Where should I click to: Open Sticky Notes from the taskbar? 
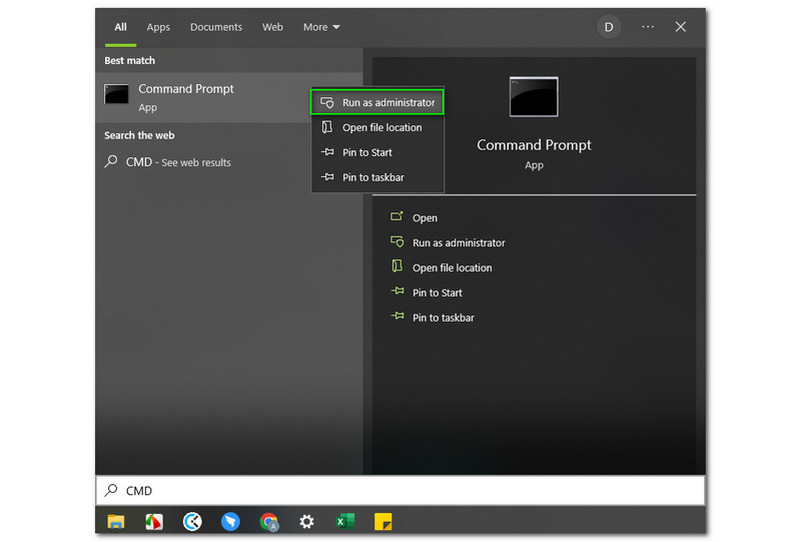point(383,521)
